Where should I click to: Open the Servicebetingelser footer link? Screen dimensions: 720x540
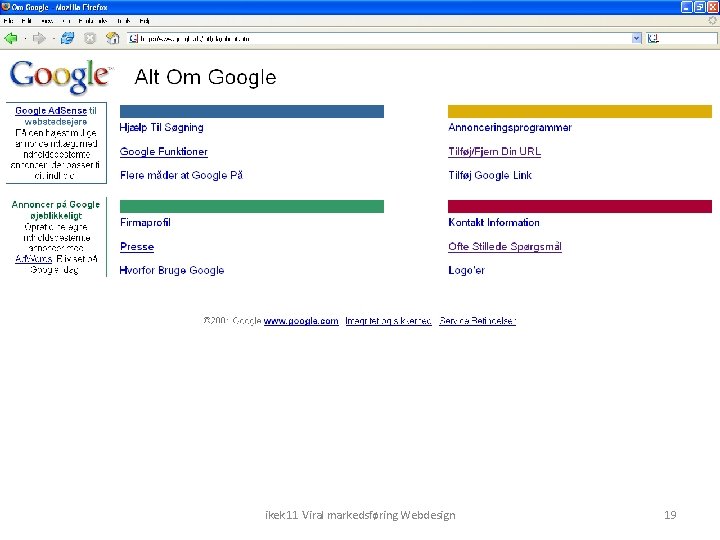pyautogui.click(x=477, y=321)
